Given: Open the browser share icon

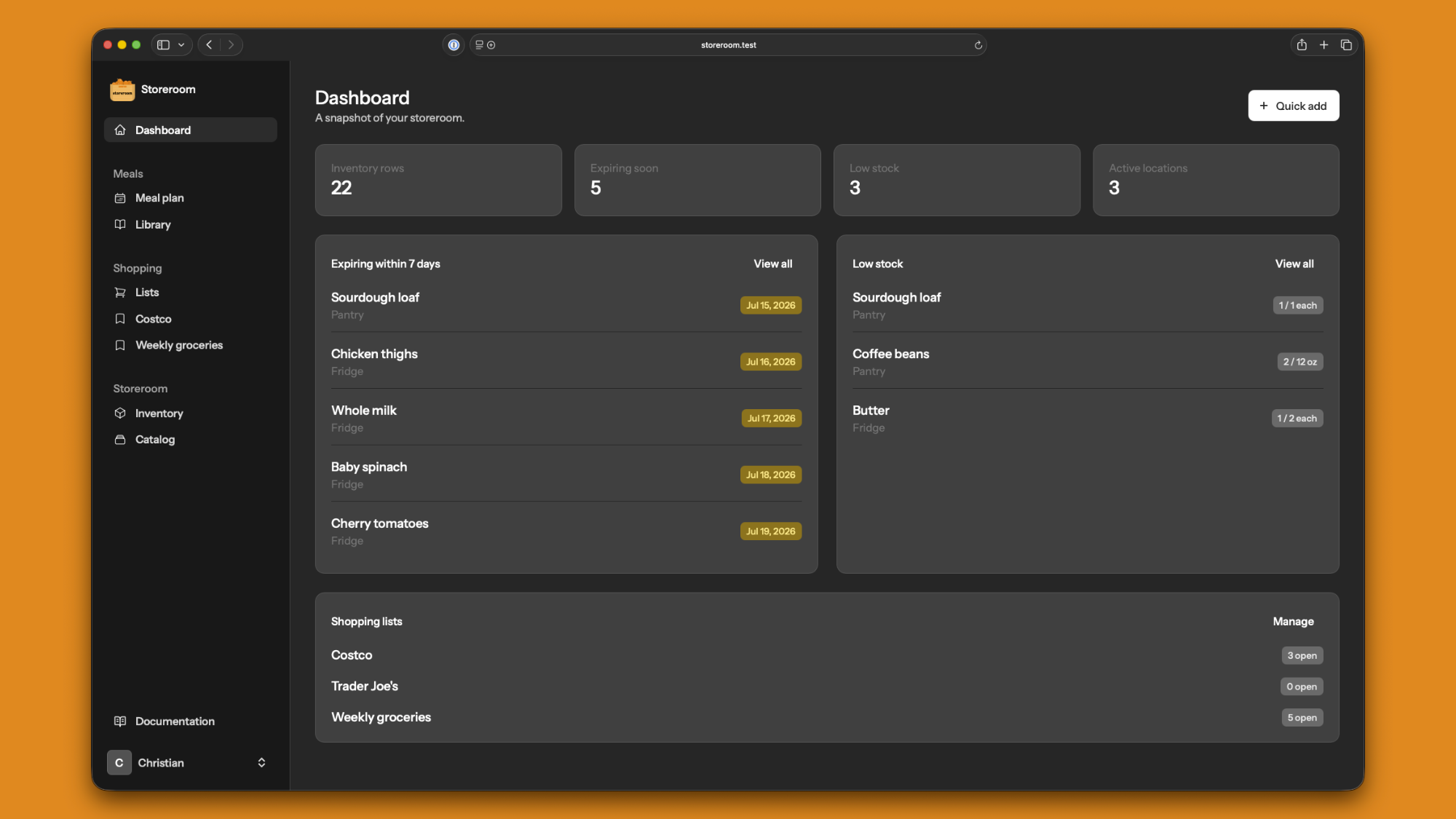Looking at the screenshot, I should pyautogui.click(x=1302, y=44).
